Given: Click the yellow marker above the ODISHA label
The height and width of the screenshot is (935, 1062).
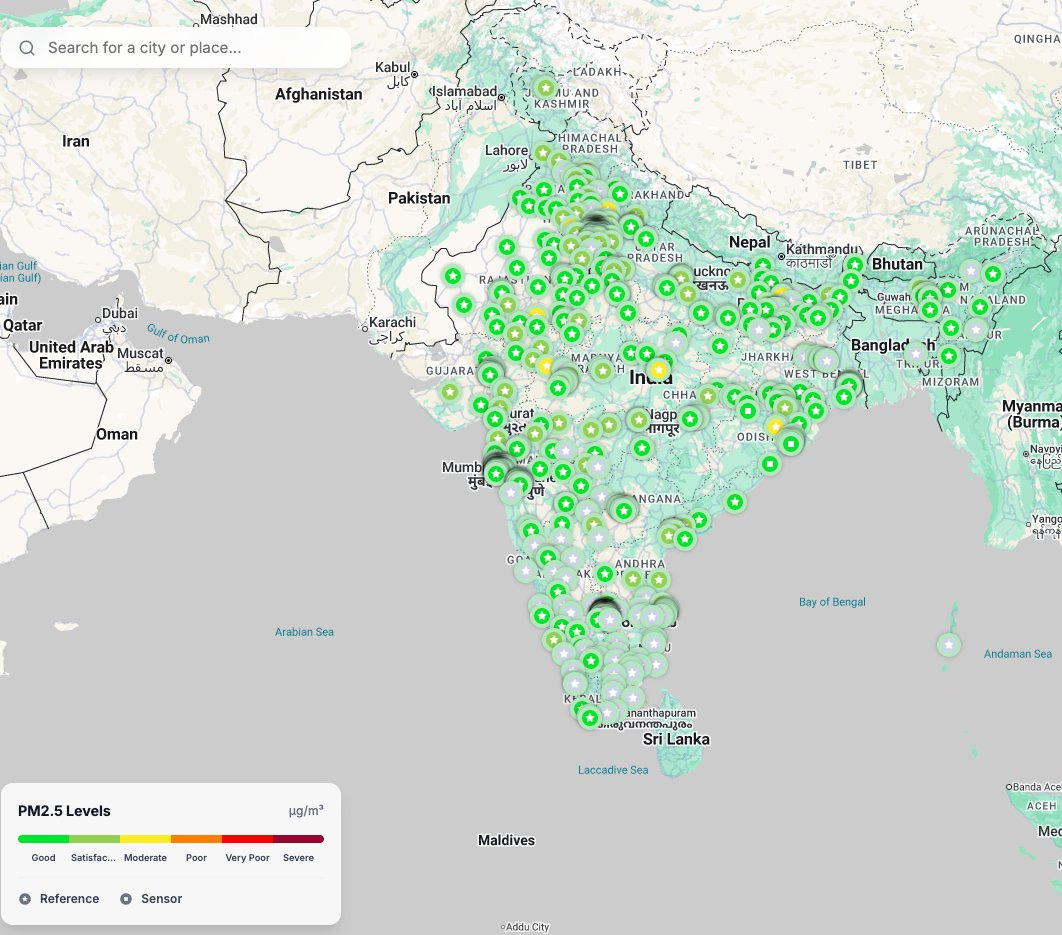Looking at the screenshot, I should [775, 426].
